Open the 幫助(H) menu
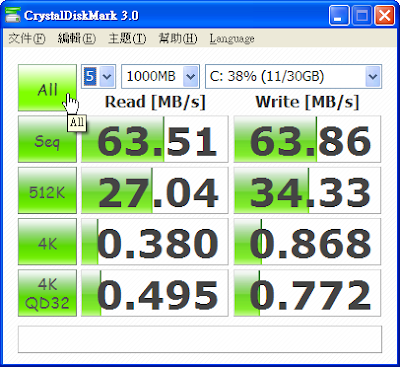Screen dimensions: 400x367 click(178, 38)
